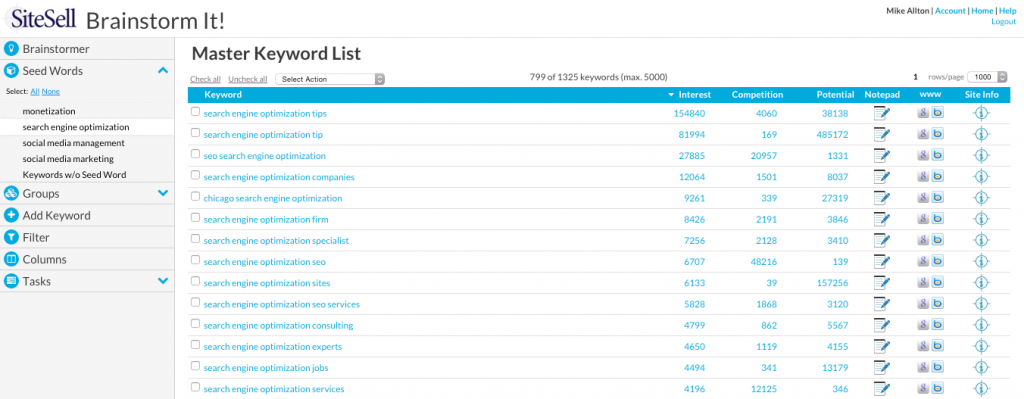Screen dimensions: 1024x399
Task: Open keyword search engine optimization consulting
Action: click(278, 325)
